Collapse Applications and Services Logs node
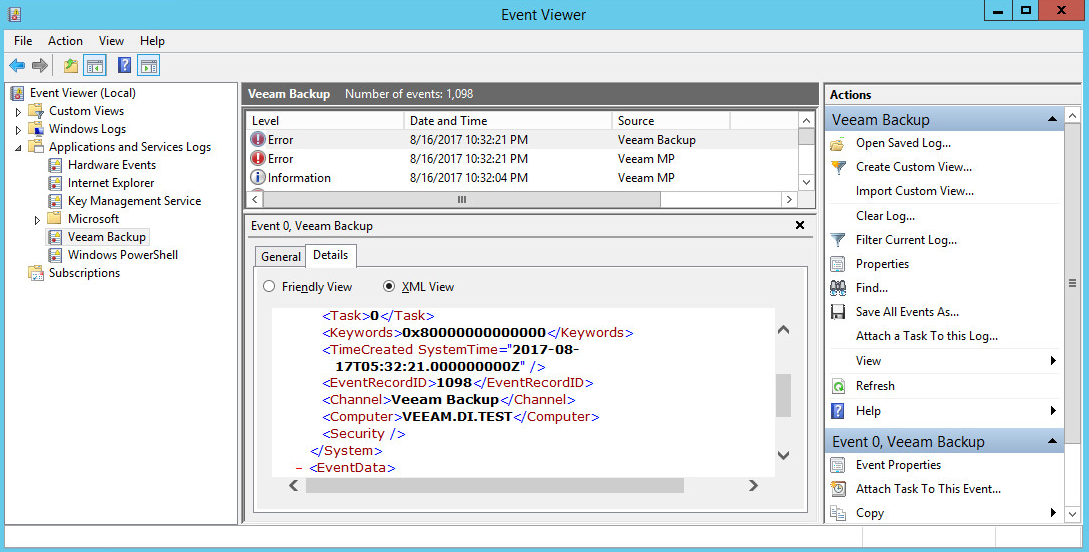1089x552 pixels. coord(18,147)
